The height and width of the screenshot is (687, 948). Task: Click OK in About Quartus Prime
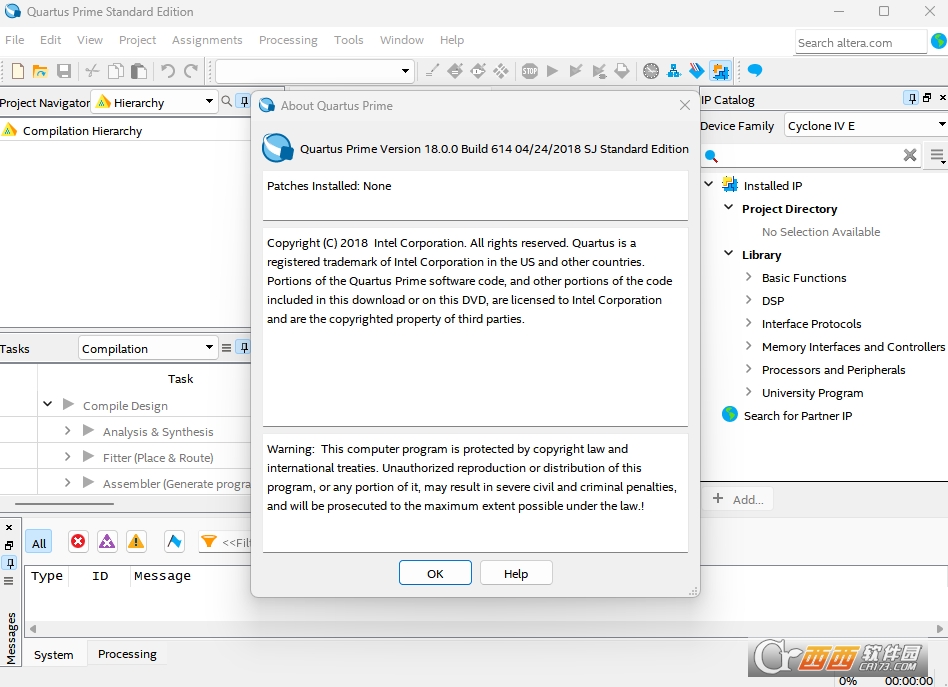tap(435, 573)
